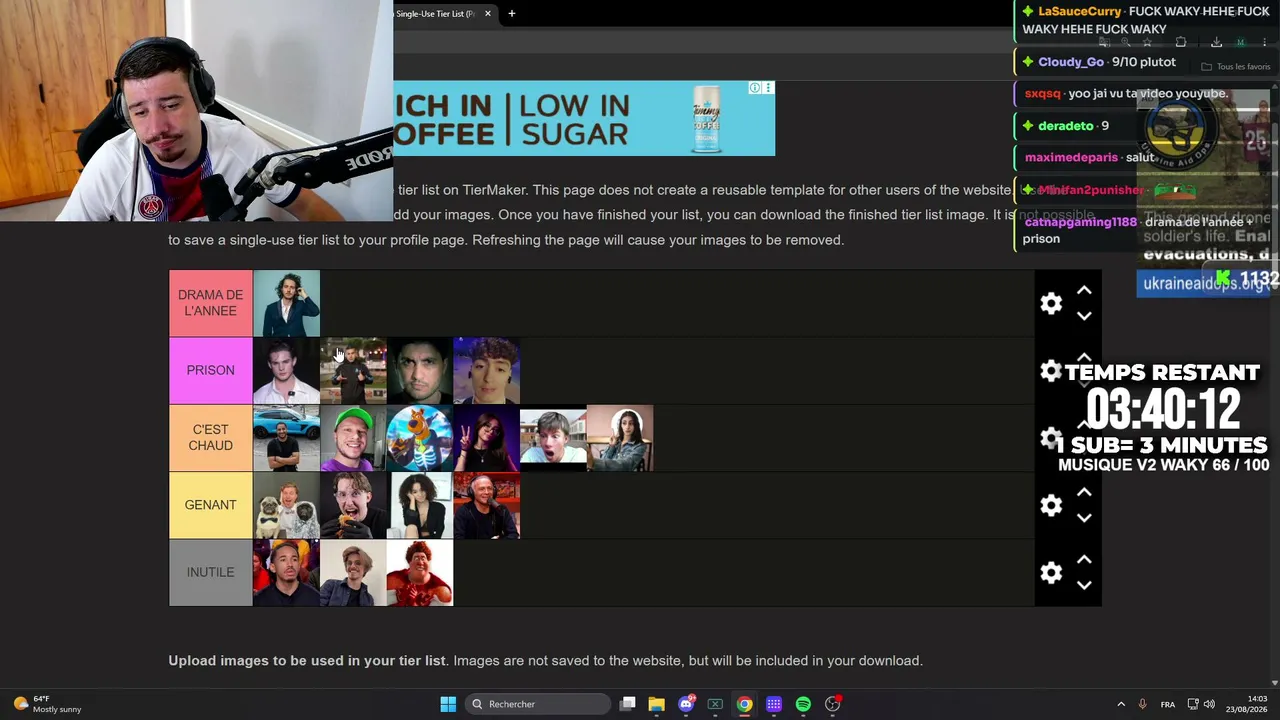Click the GENANT tier label
This screenshot has height=720, width=1280.
point(211,505)
